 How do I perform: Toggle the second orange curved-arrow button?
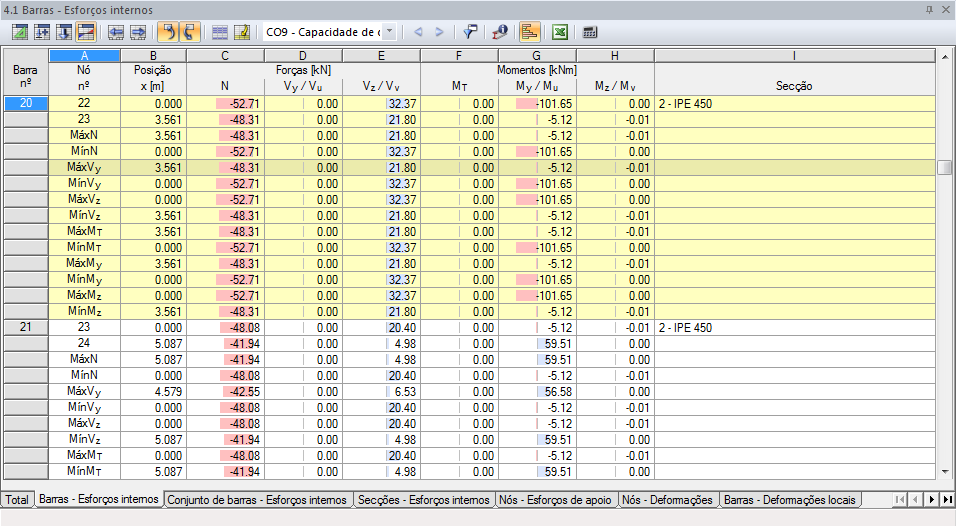pos(190,32)
